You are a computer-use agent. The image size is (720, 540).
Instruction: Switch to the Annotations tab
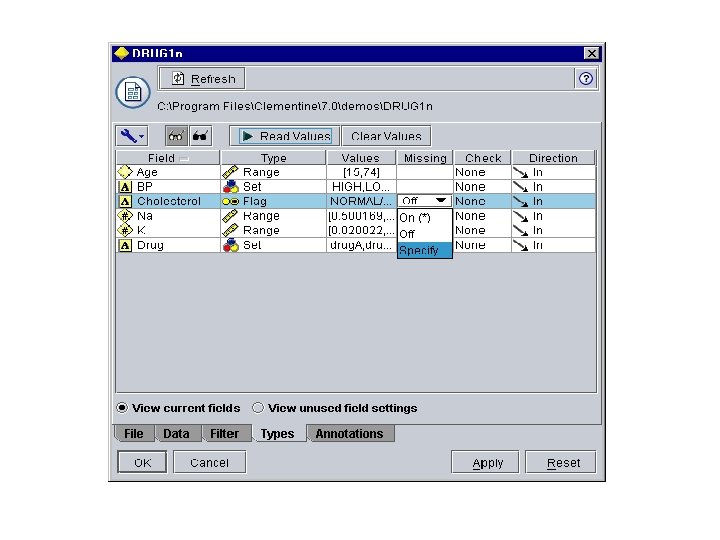pyautogui.click(x=349, y=433)
